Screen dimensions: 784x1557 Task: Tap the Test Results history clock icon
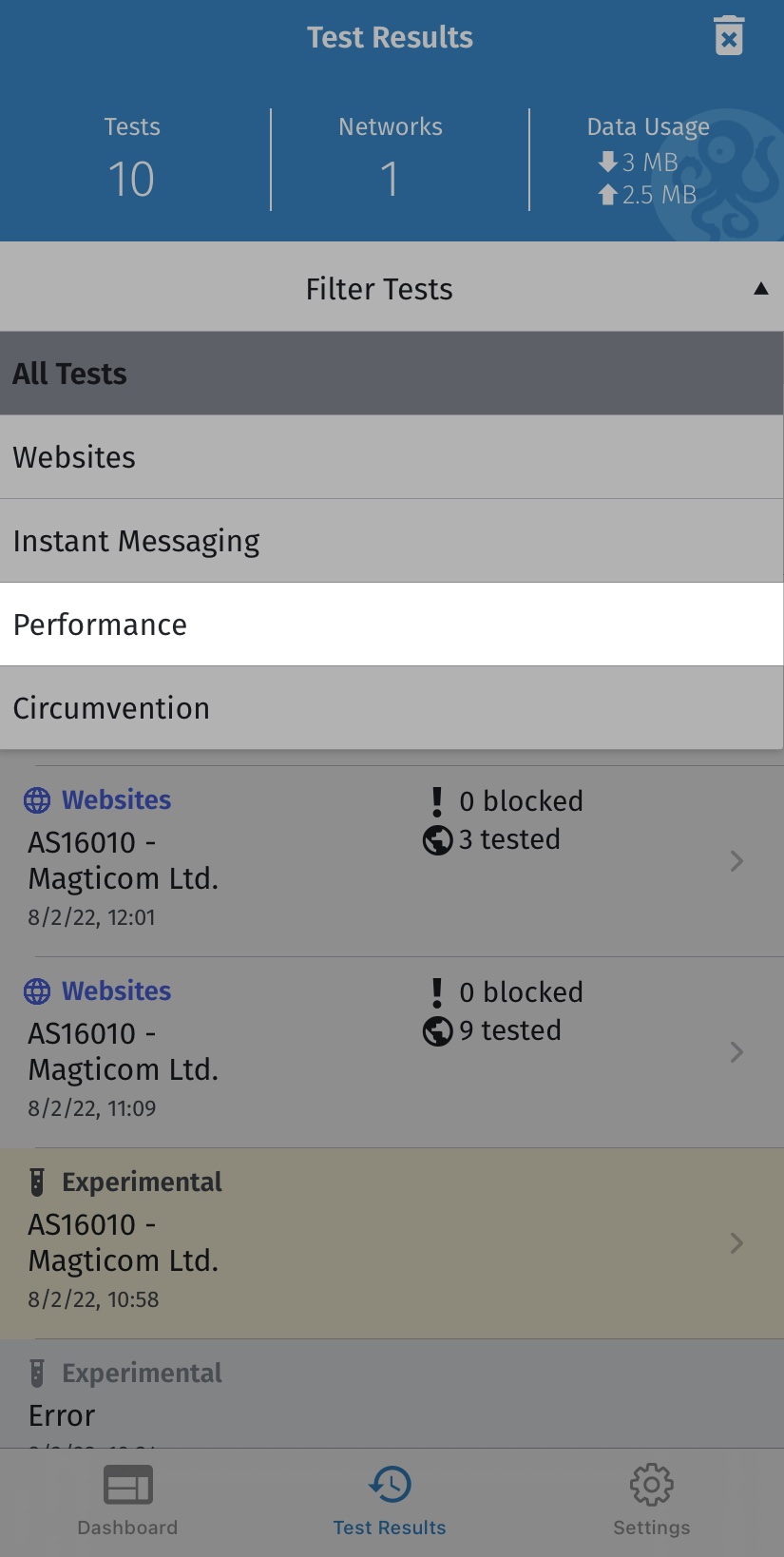point(390,1484)
